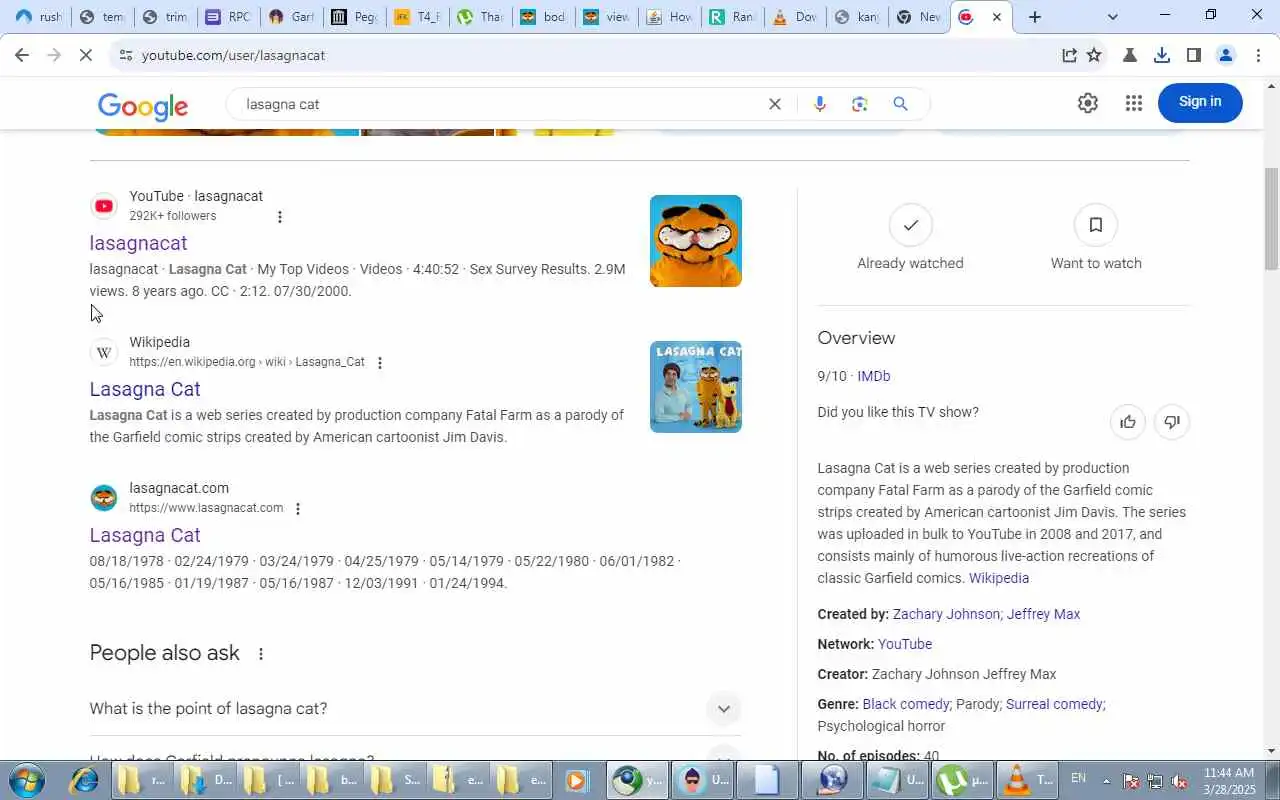This screenshot has width=1280, height=800.
Task: Open the Windows Start button
Action: point(27,780)
